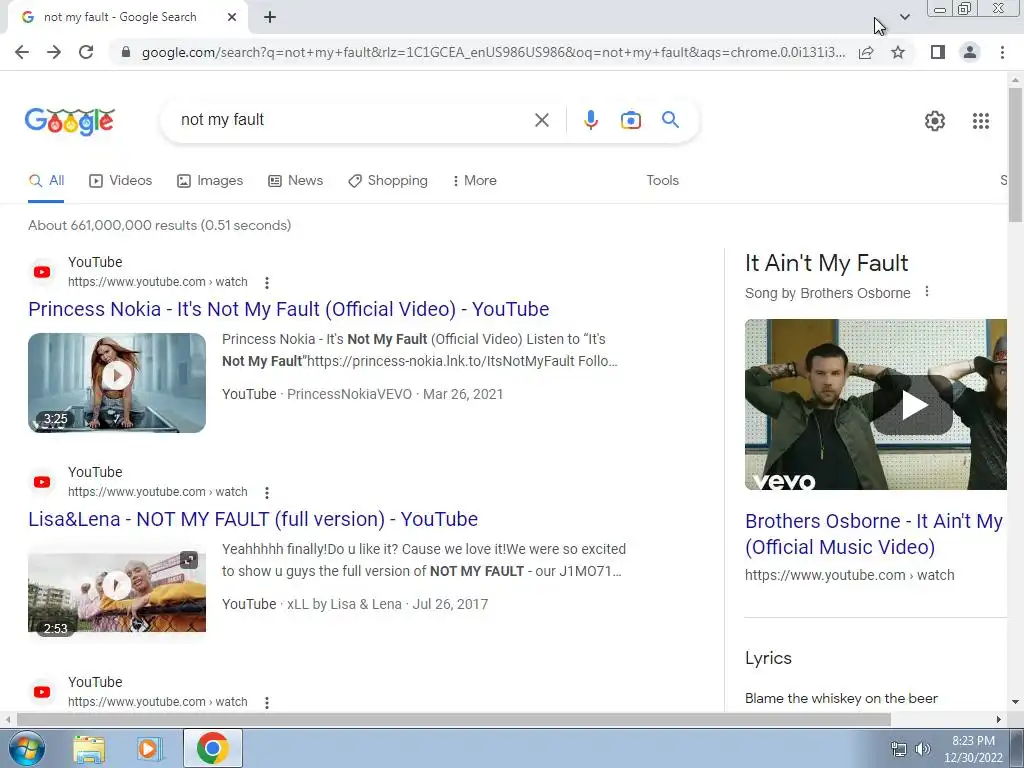Click the youtube.com › watch URL above Lisa&Lena
Screen dimensions: 1024x768
157,492
